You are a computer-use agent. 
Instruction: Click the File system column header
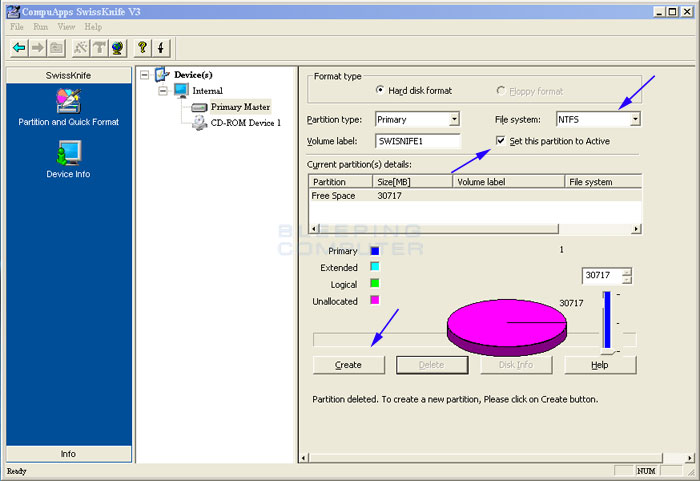pos(603,182)
